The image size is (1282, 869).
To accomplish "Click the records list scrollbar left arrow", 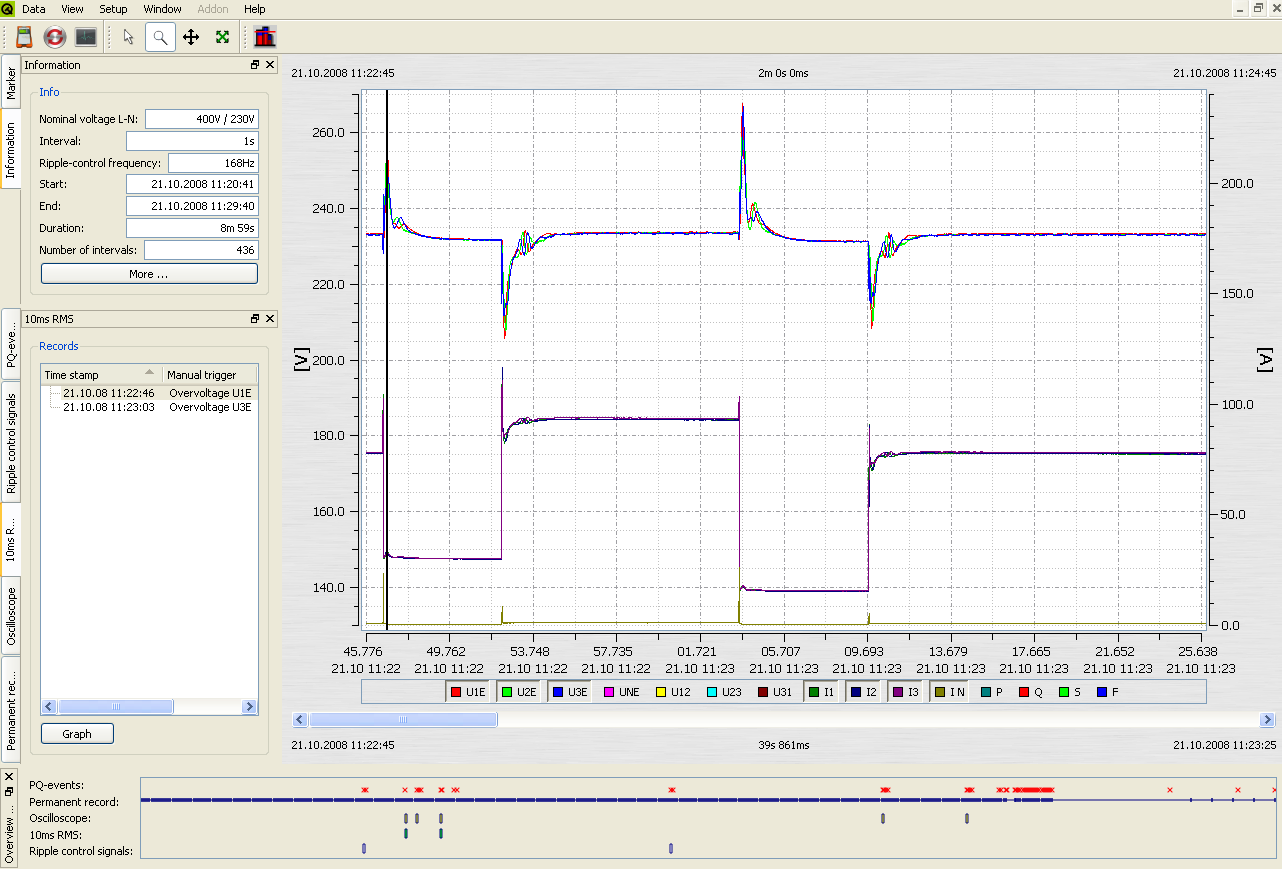I will [49, 707].
